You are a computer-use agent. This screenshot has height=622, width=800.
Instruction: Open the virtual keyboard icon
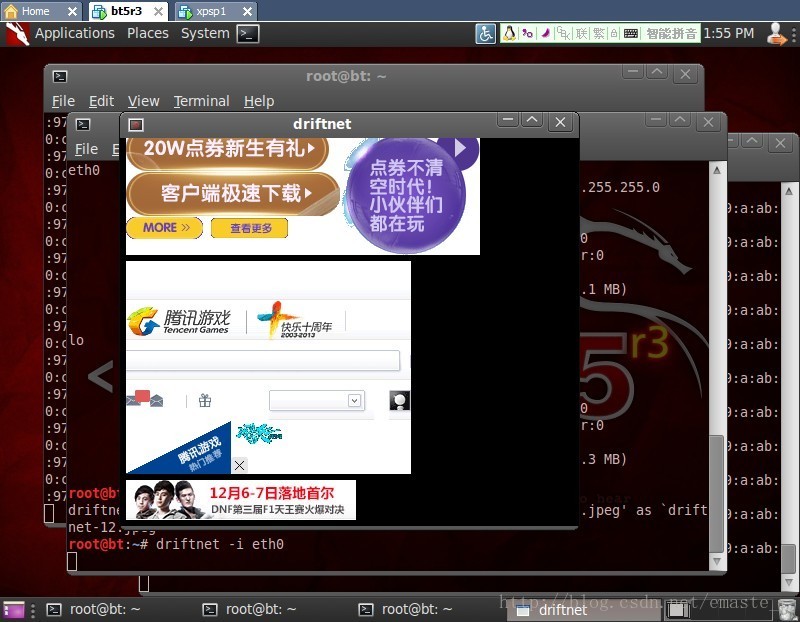tap(631, 34)
